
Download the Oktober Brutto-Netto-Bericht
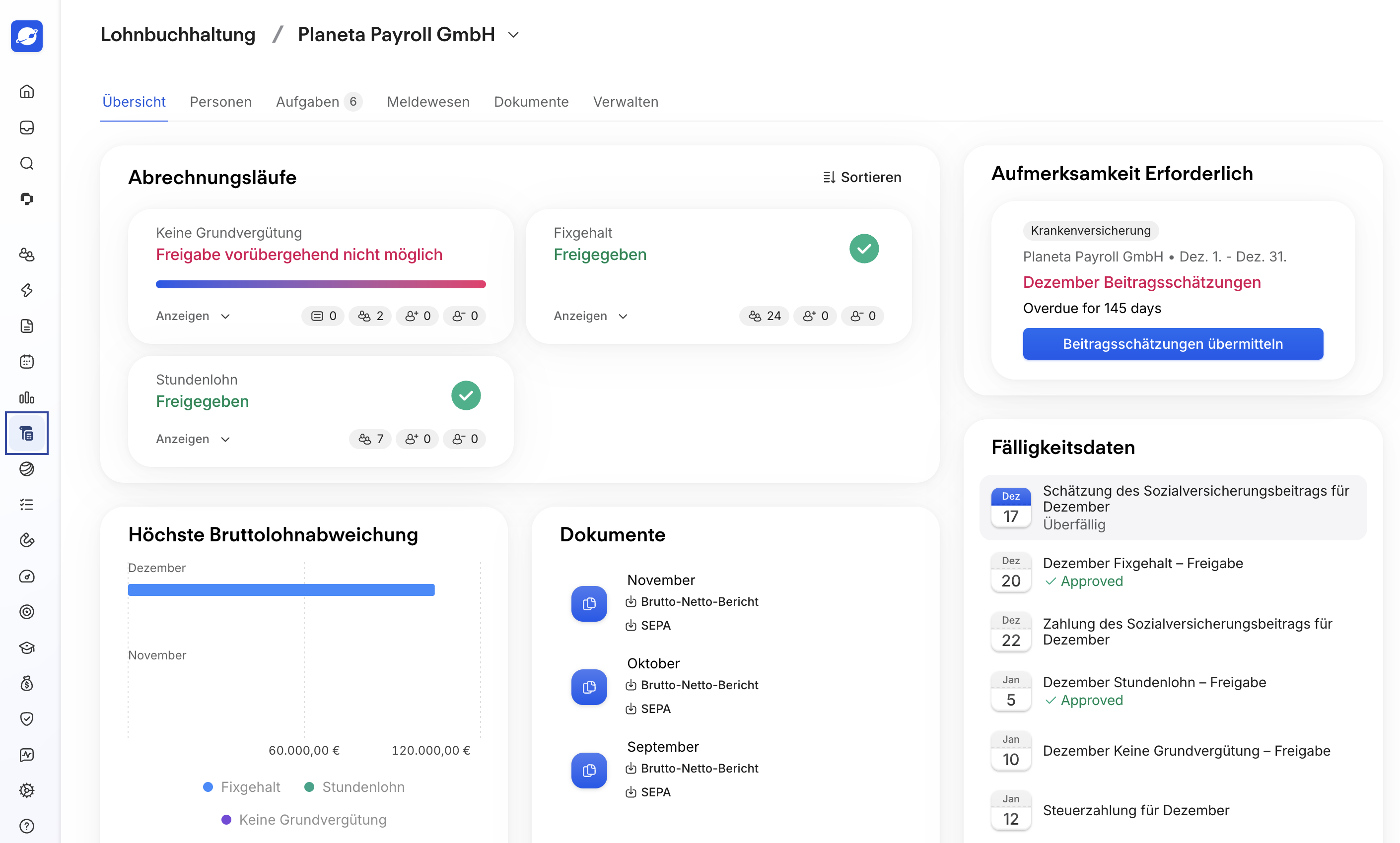pyautogui.click(x=692, y=685)
